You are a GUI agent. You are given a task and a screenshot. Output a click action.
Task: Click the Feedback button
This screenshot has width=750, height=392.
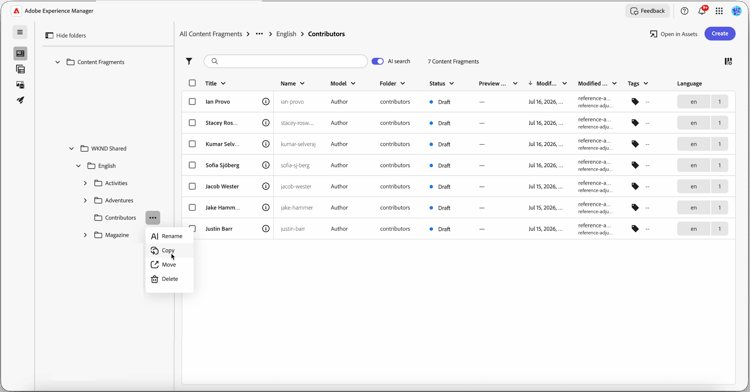pyautogui.click(x=647, y=11)
